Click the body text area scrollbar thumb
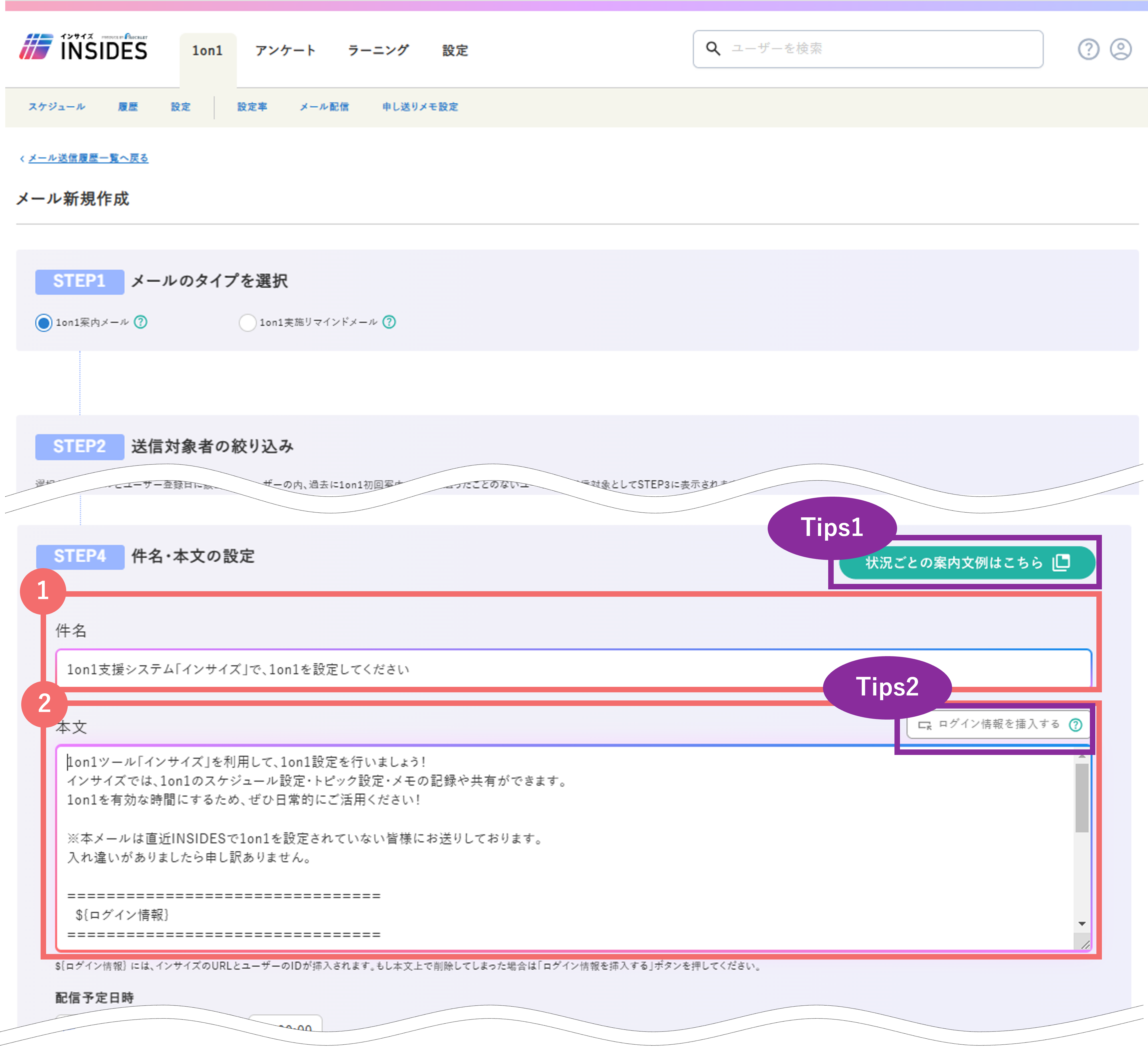This screenshot has height=1047, width=1148. (1081, 798)
